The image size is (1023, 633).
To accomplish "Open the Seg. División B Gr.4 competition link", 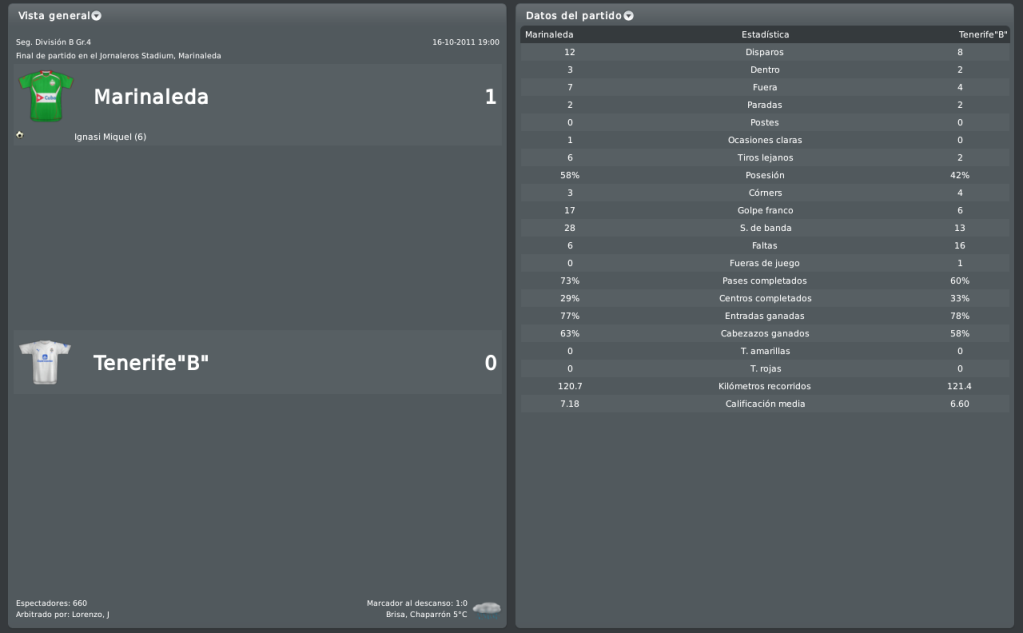I will [60, 42].
